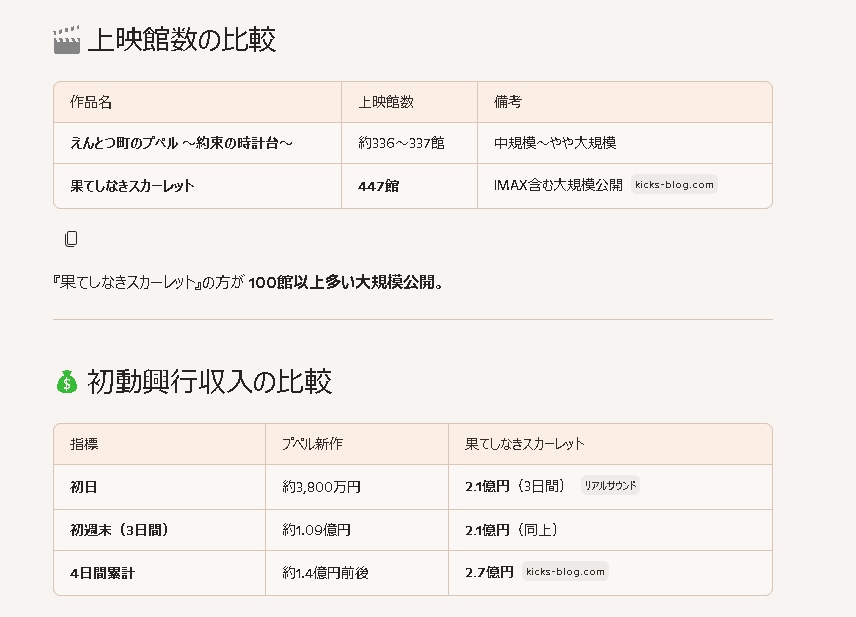Click the copy table icon
The width and height of the screenshot is (856, 617).
point(71,239)
